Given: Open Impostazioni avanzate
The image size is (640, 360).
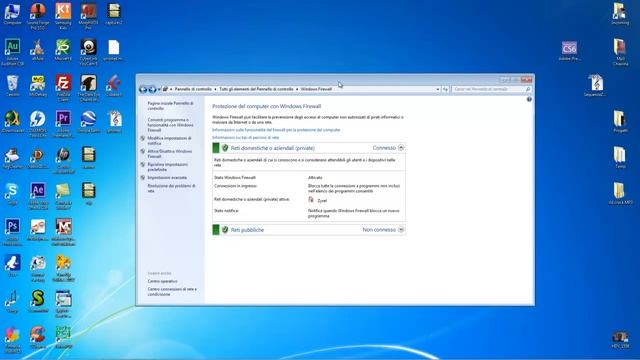Looking at the screenshot, I should (167, 178).
